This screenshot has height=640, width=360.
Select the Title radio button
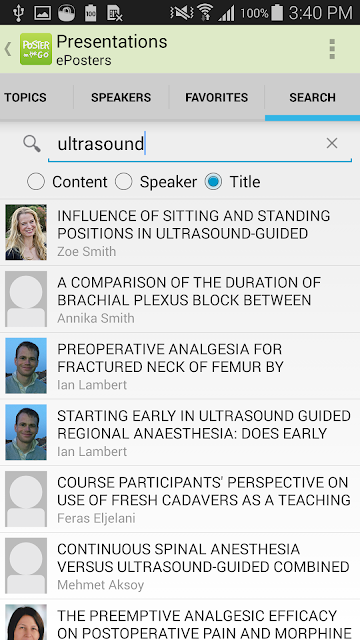[213, 182]
